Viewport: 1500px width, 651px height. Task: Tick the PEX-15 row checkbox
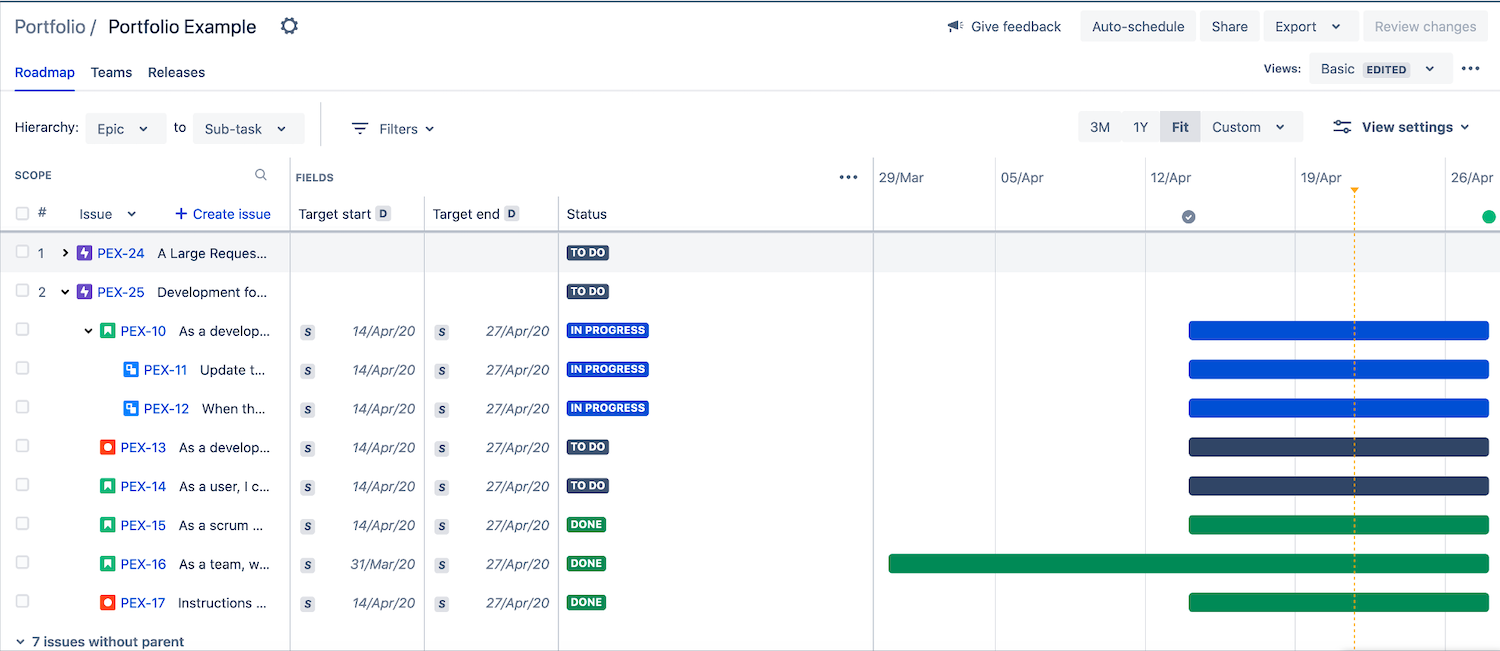pos(22,523)
